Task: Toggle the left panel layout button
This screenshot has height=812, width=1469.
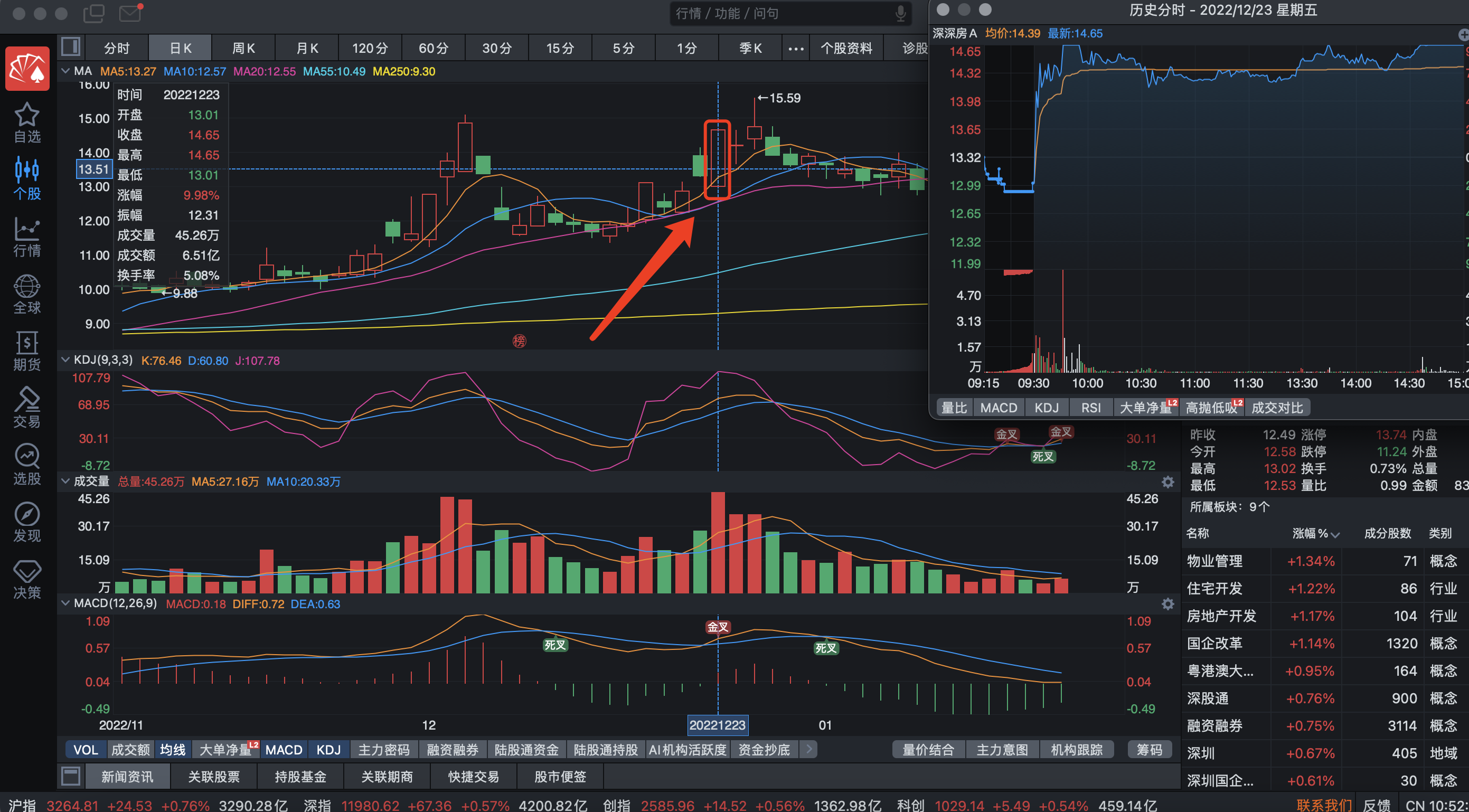Action: coord(71,47)
